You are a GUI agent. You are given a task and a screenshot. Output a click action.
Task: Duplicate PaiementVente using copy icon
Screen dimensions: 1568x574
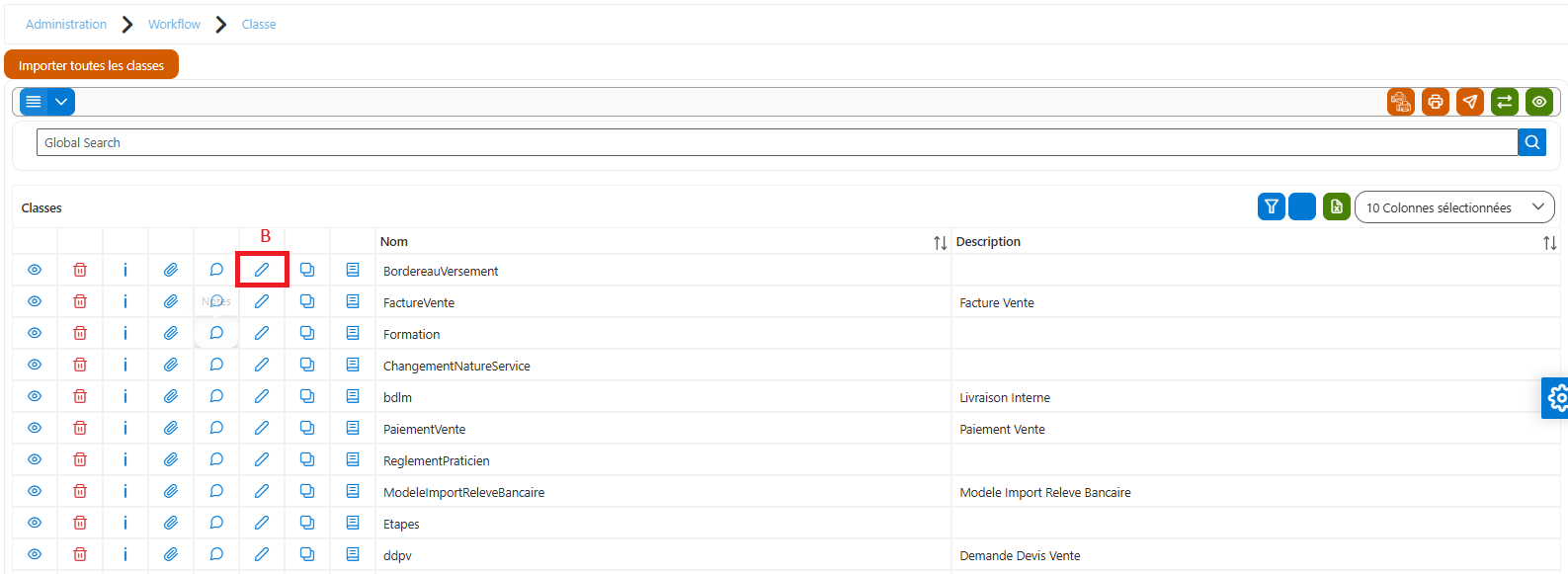tap(307, 428)
